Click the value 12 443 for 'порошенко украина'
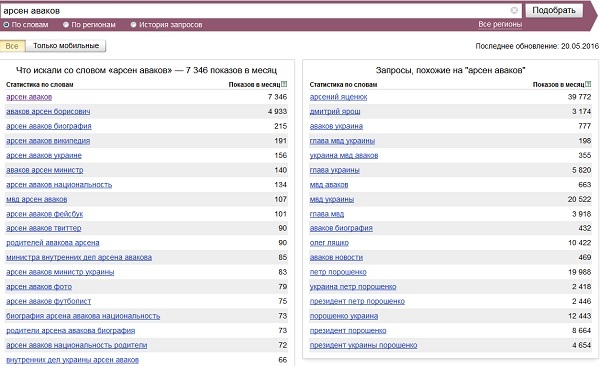The image size is (600, 366). 579,316
